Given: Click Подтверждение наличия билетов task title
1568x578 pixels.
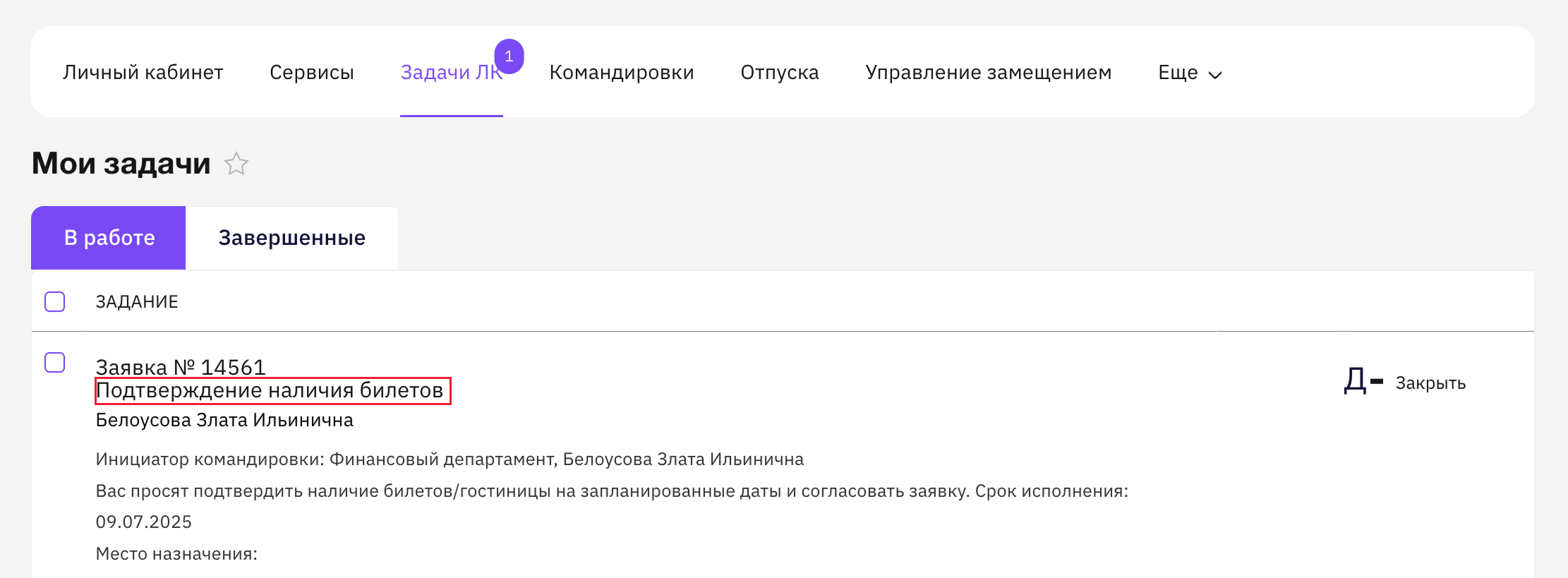Looking at the screenshot, I should click(270, 390).
